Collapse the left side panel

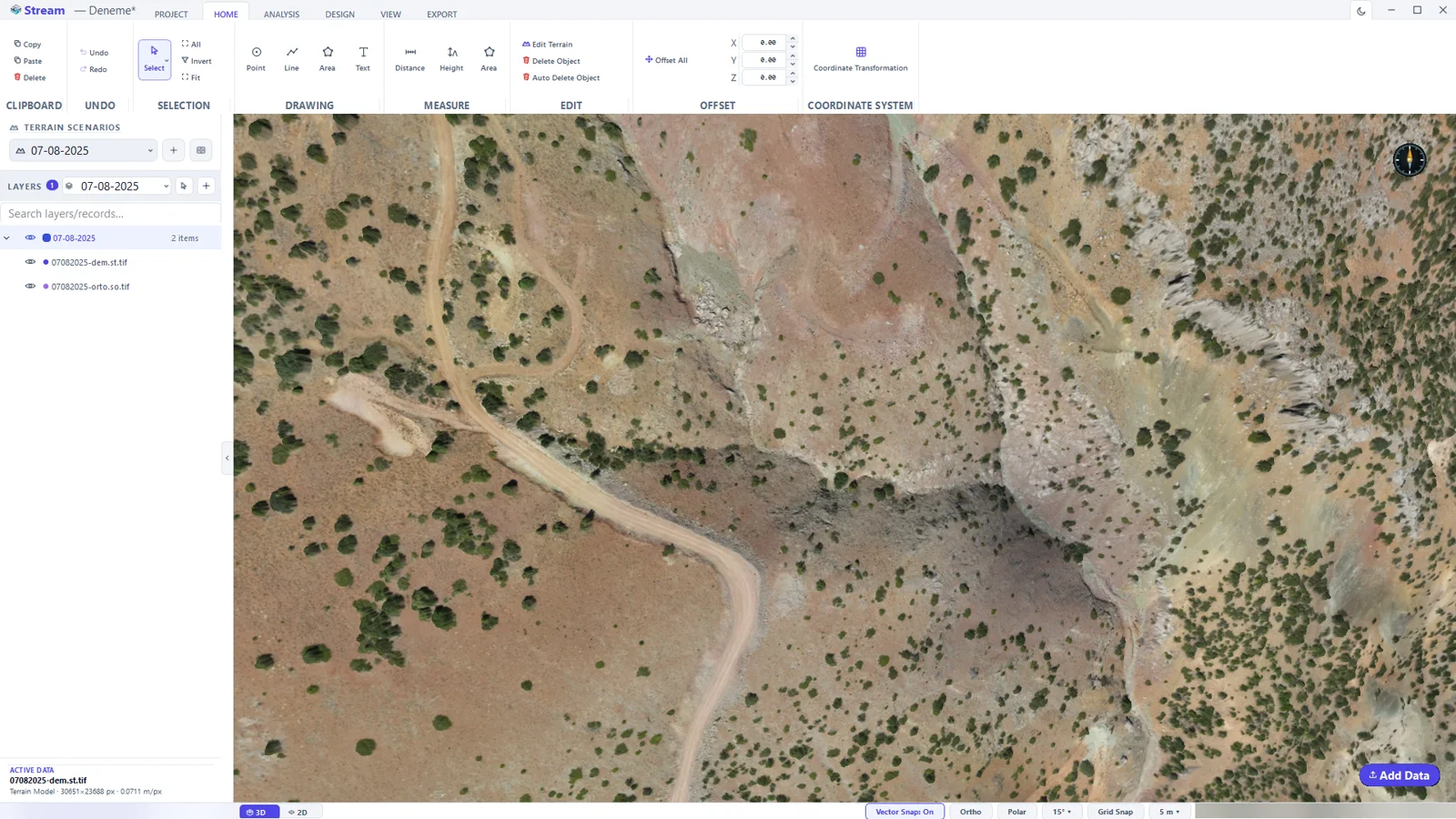click(x=227, y=458)
